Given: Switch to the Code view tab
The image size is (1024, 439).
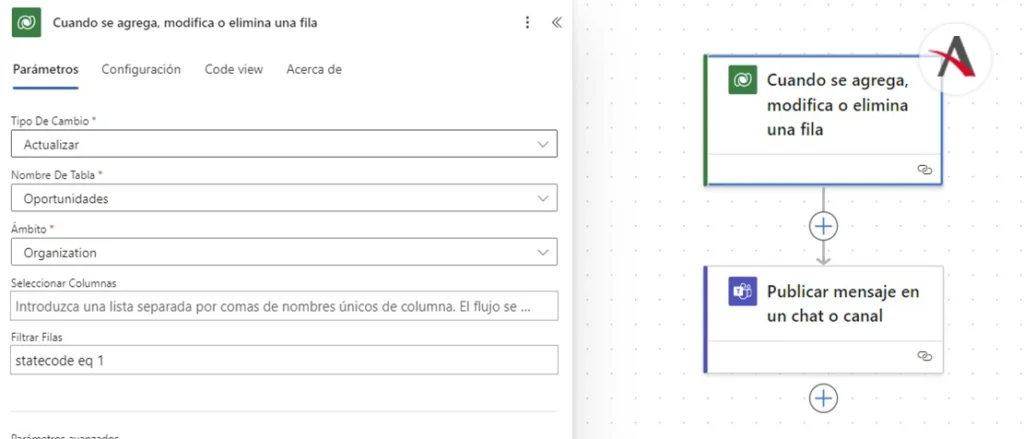Looking at the screenshot, I should [x=234, y=69].
